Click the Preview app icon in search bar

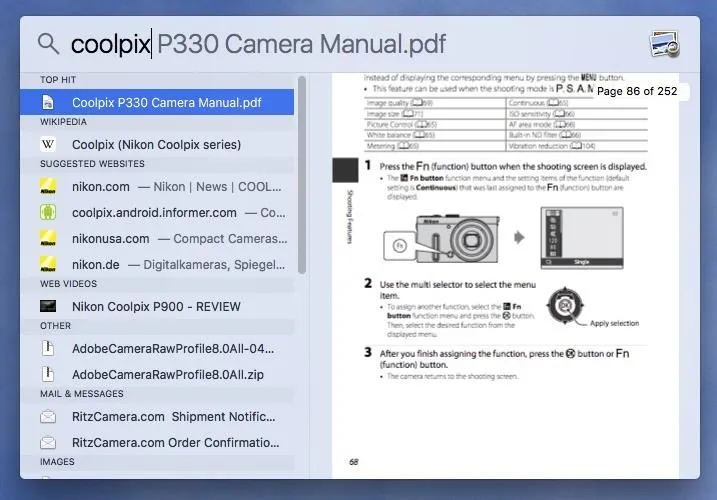664,44
